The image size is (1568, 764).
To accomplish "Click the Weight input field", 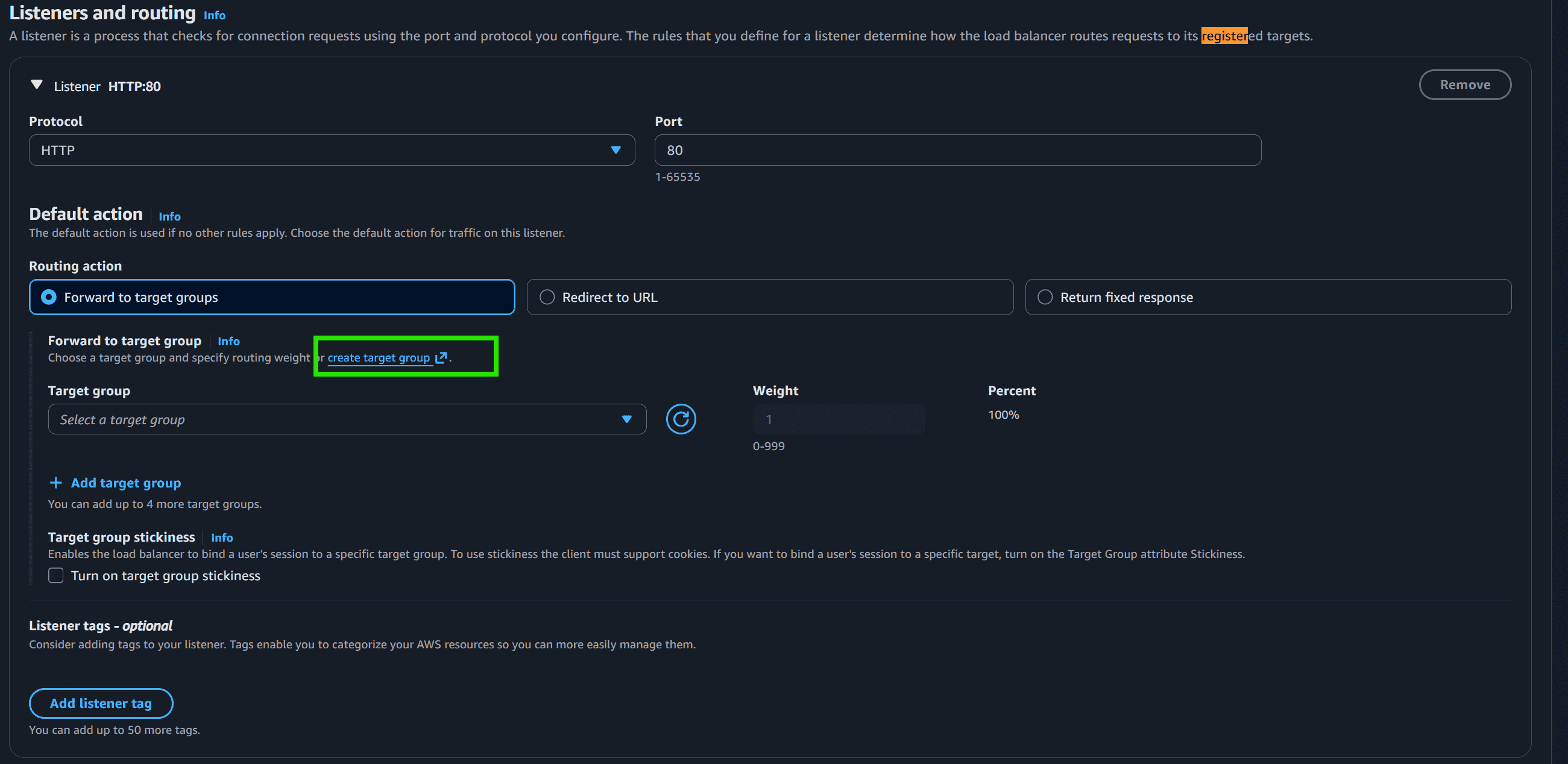I will click(839, 419).
